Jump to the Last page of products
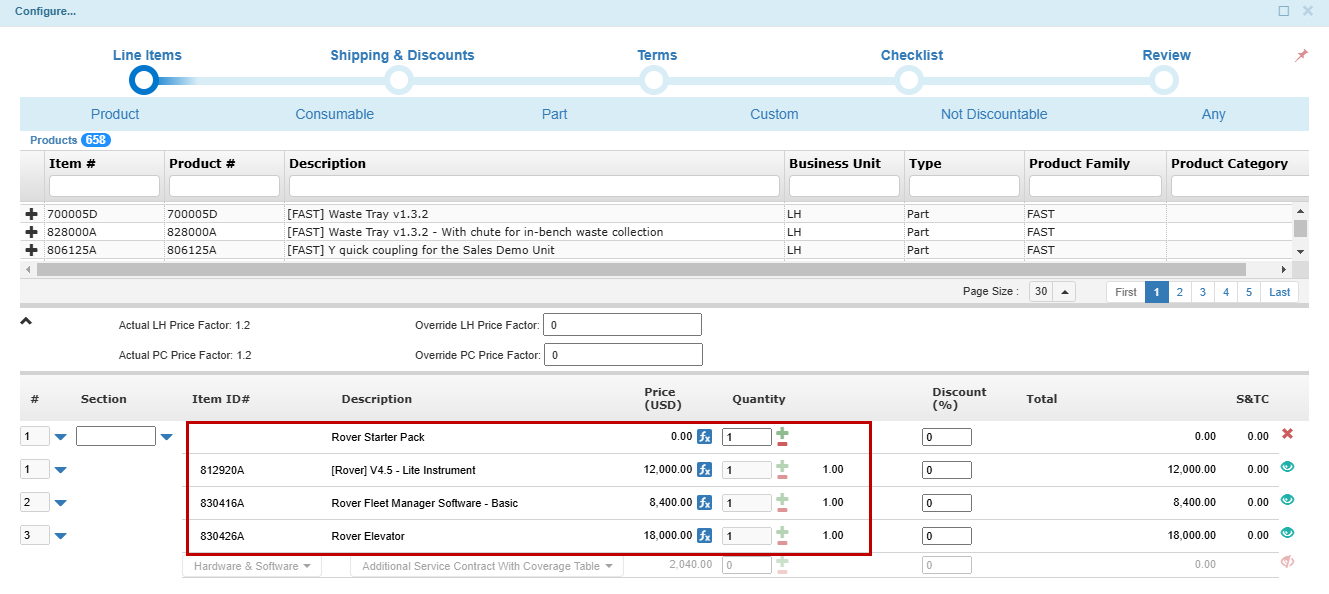 click(x=1280, y=292)
